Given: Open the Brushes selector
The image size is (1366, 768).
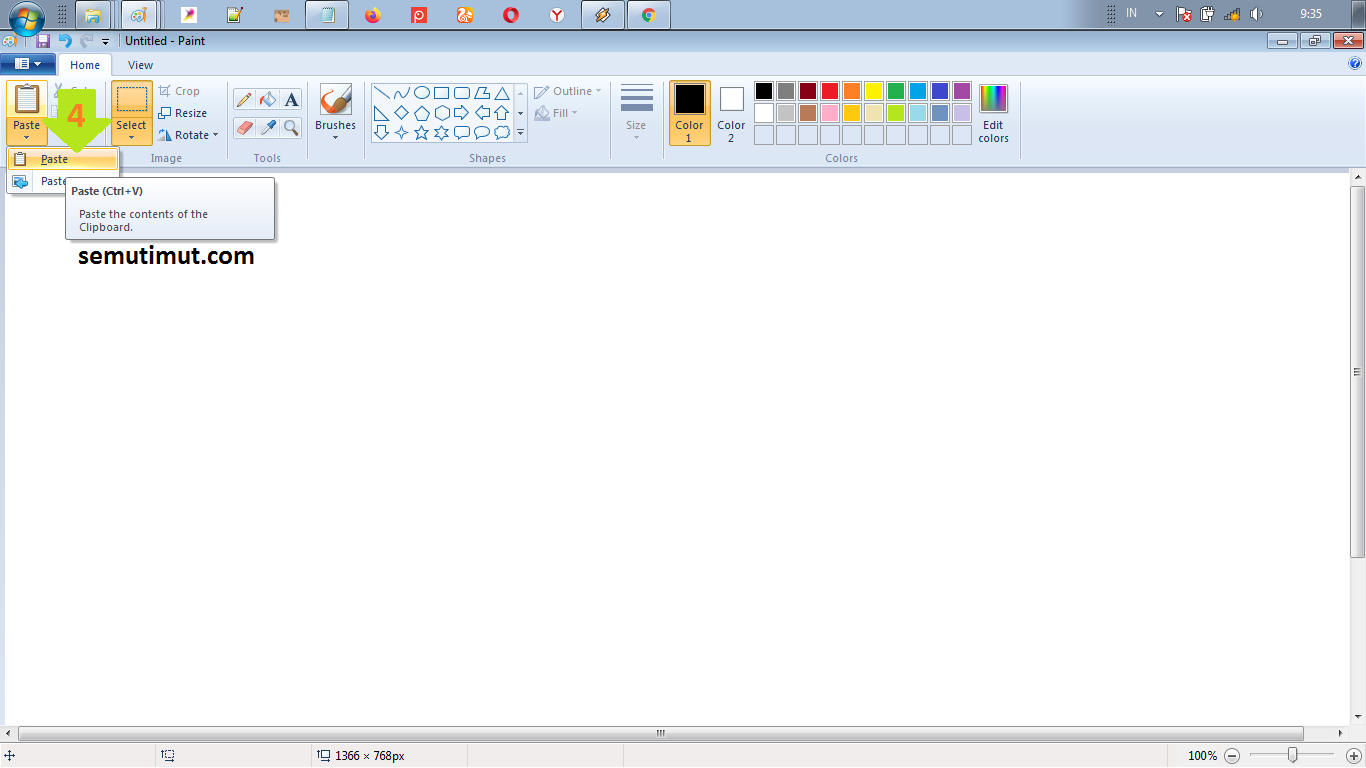Looking at the screenshot, I should 334,110.
